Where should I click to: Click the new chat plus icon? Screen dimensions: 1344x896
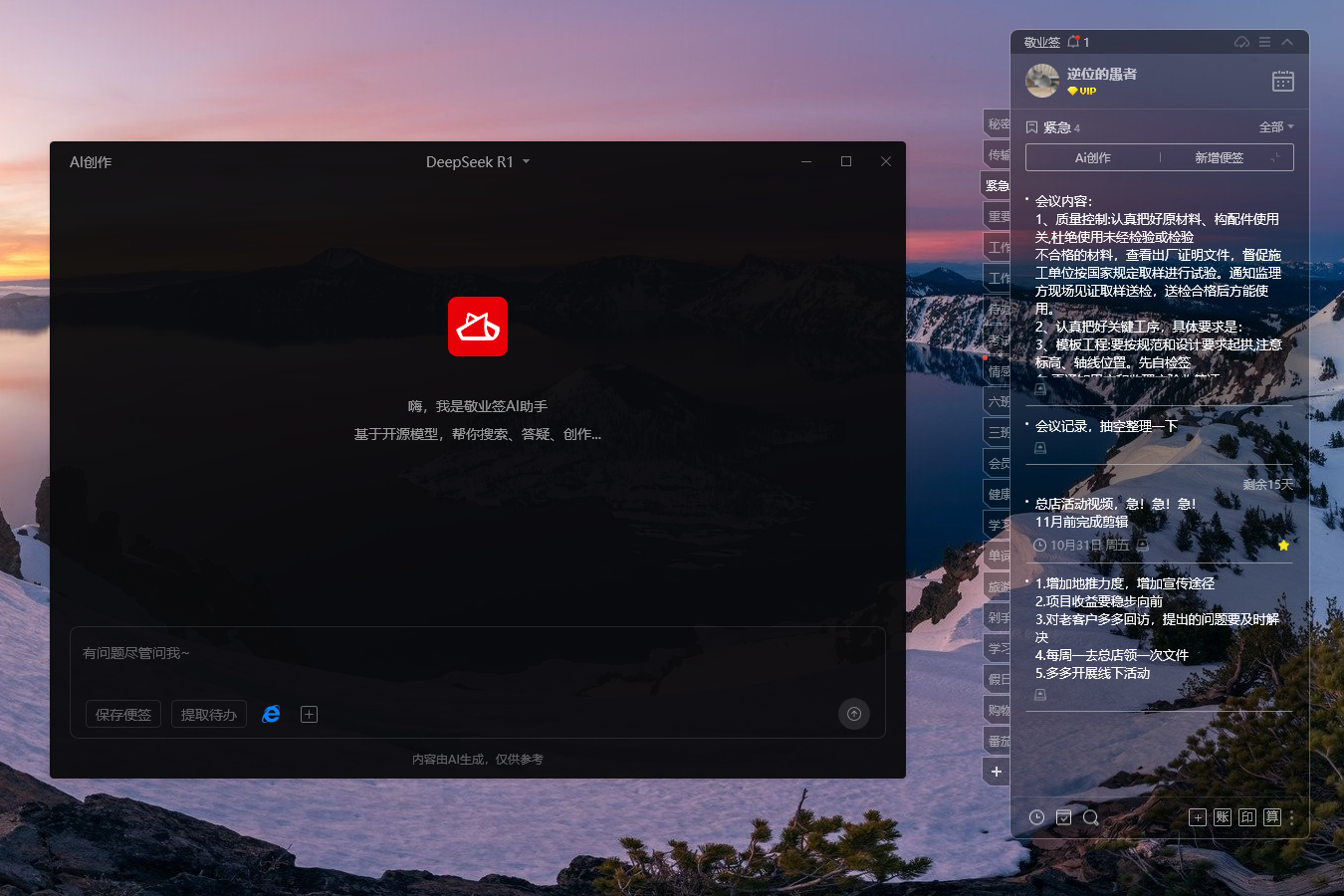click(309, 714)
